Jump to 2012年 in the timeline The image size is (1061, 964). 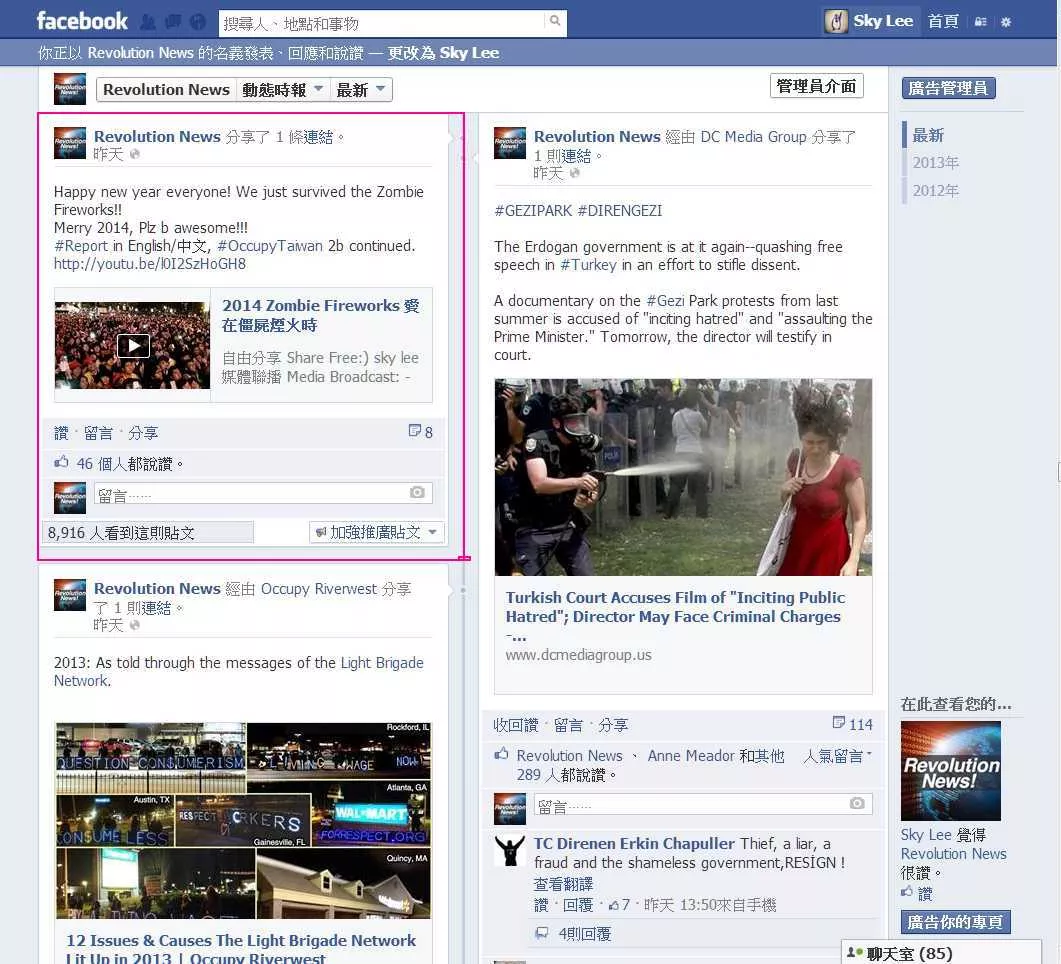[935, 191]
